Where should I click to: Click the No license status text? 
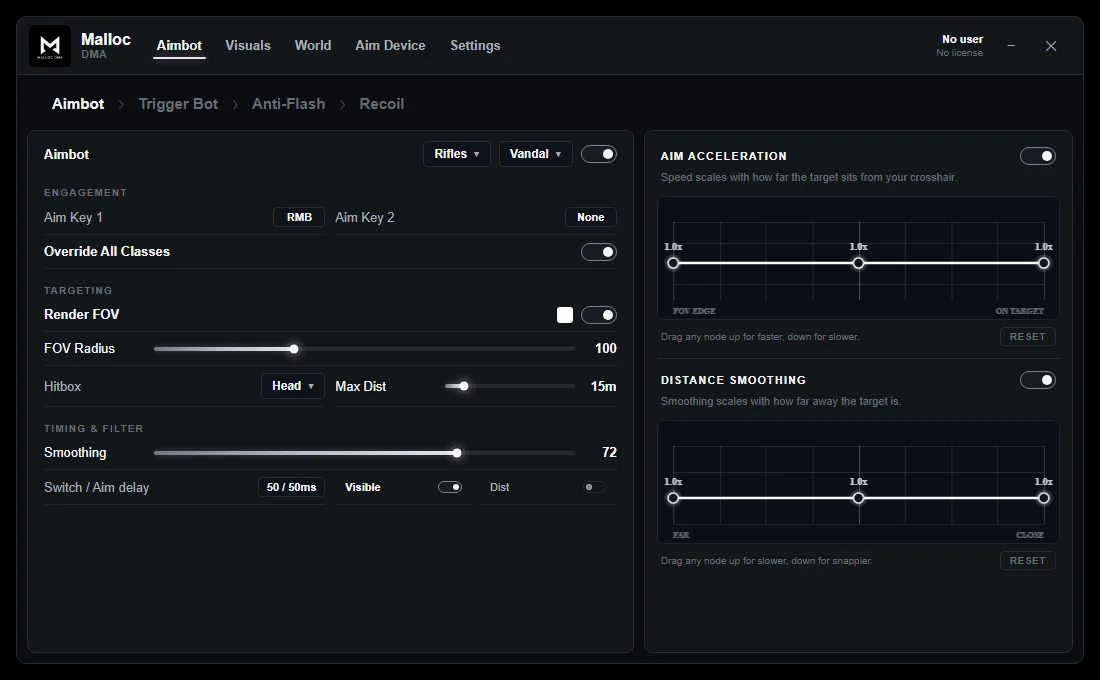959,53
